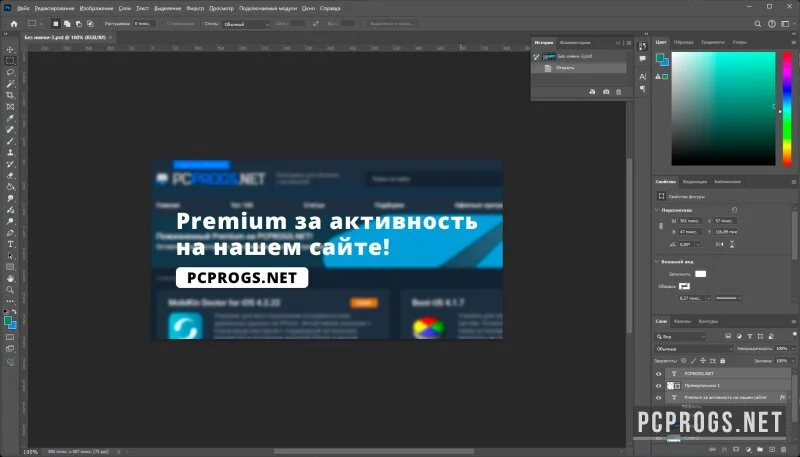Switch to the Каналы tab
This screenshot has width=800, height=457.
(x=682, y=321)
